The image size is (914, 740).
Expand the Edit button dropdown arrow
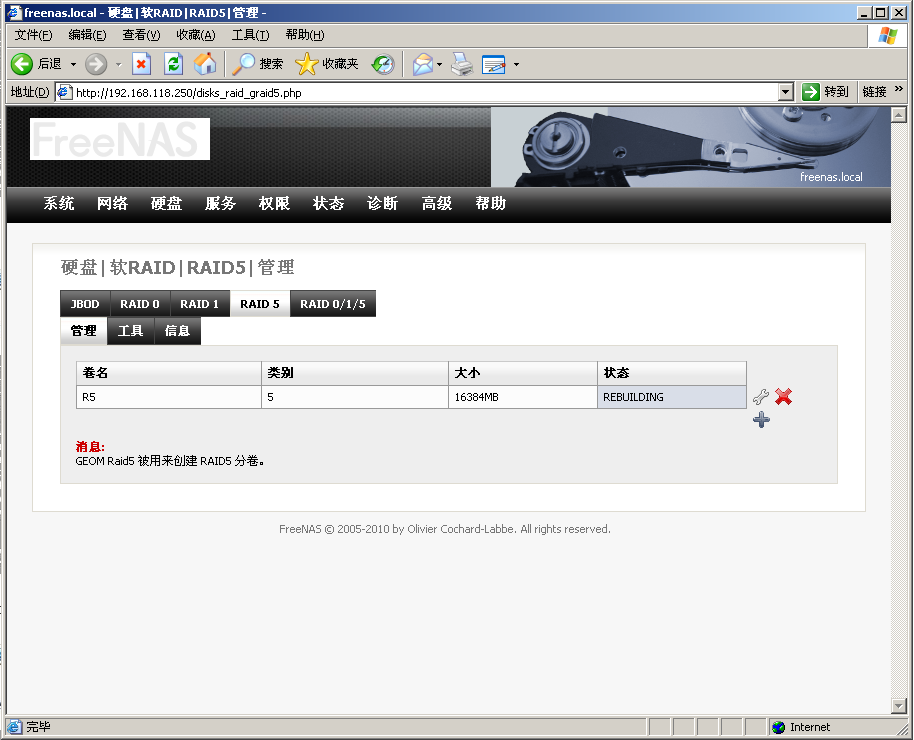coord(516,64)
